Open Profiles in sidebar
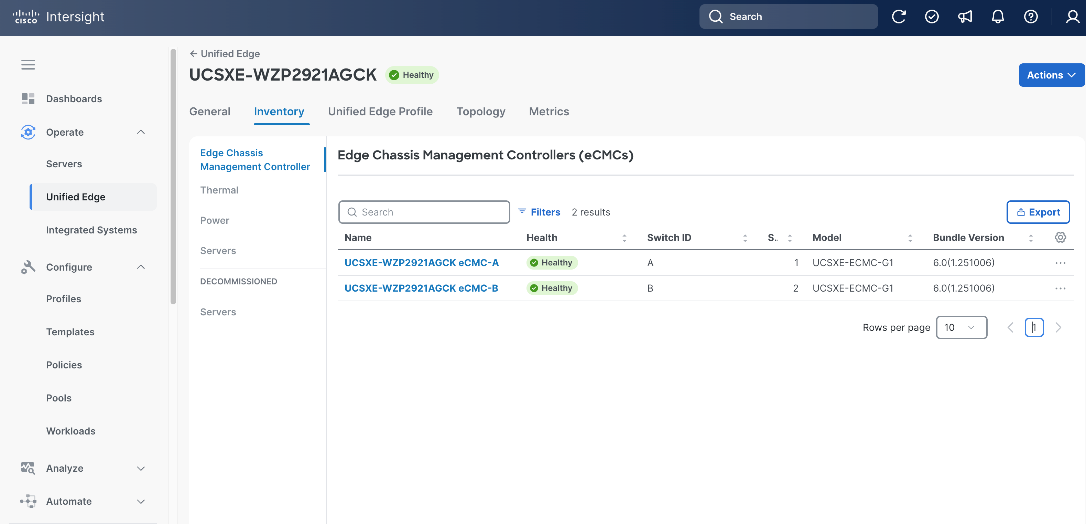 (x=64, y=299)
